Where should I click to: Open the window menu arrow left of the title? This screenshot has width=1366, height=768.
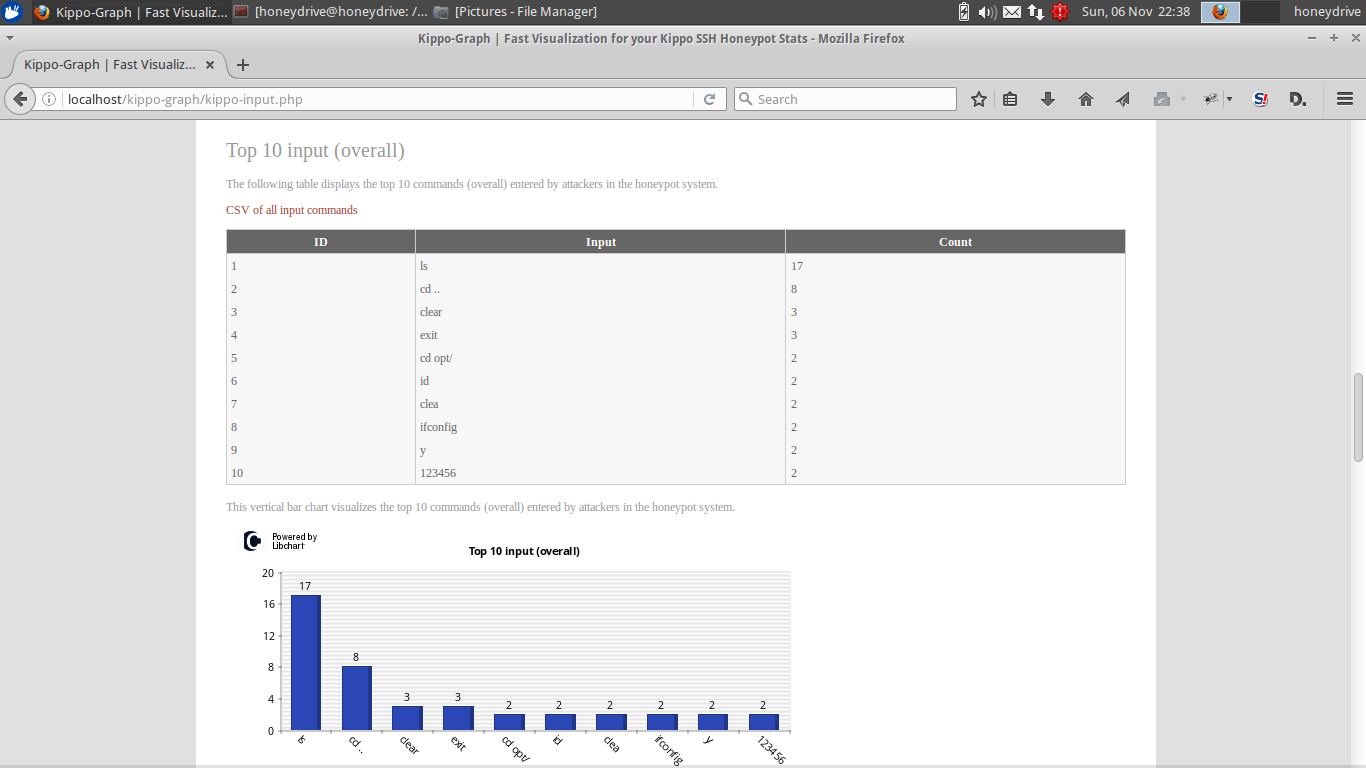click(x=10, y=38)
